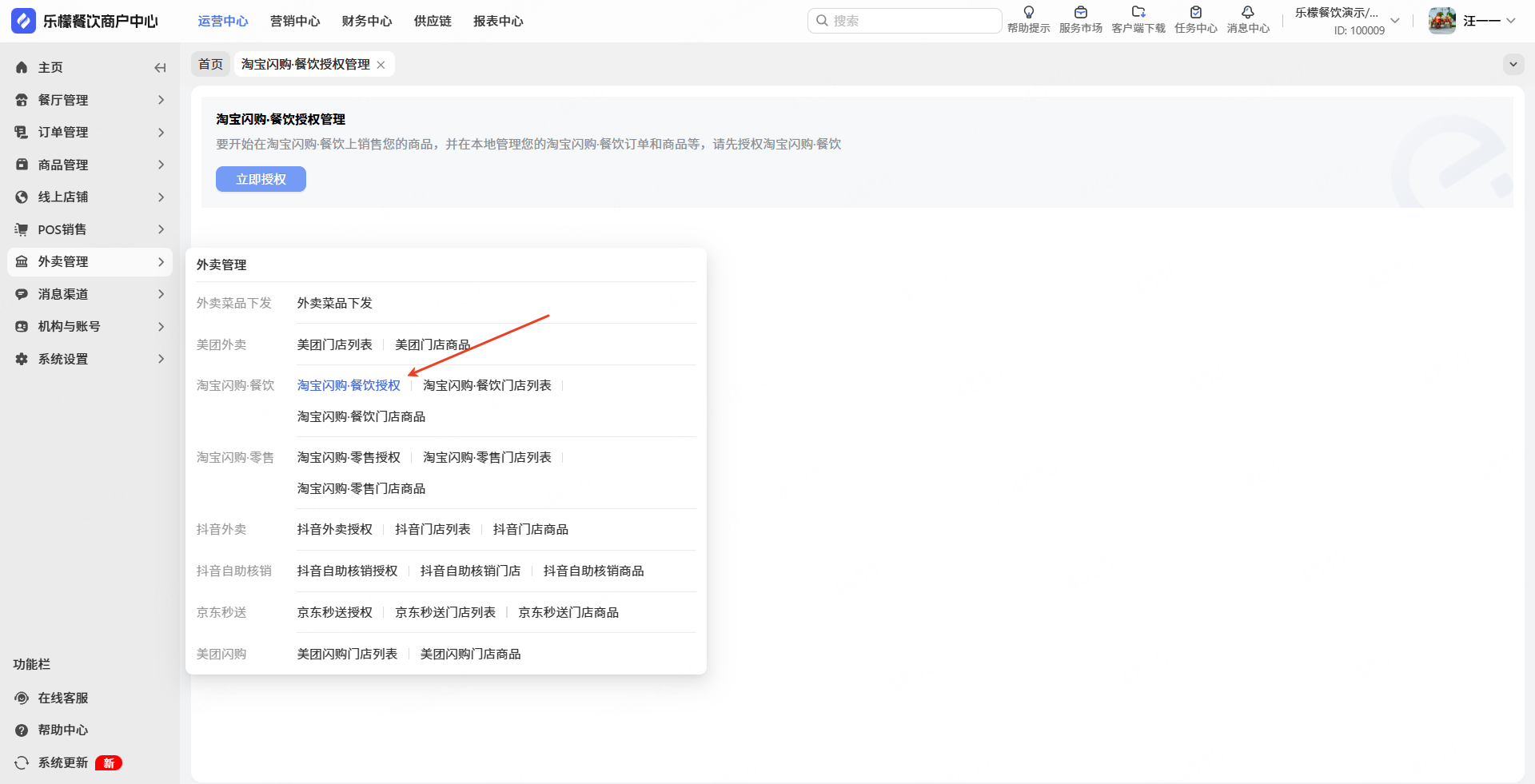1535x784 pixels.
Task: Open 在线客服 support icon
Action: [22, 698]
